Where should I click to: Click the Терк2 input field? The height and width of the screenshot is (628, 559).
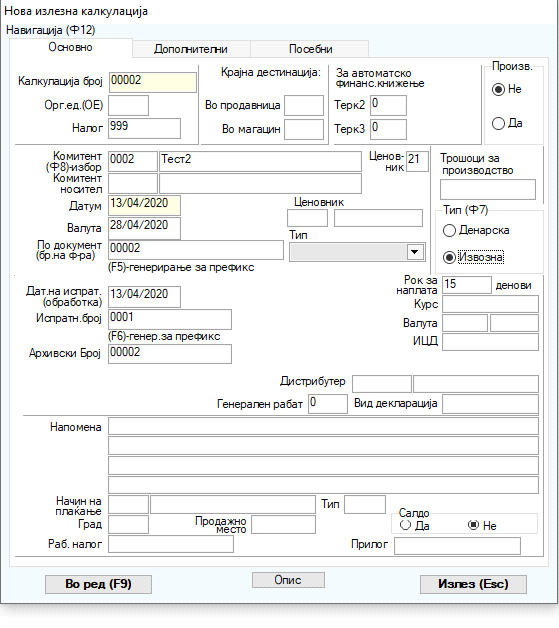point(388,106)
